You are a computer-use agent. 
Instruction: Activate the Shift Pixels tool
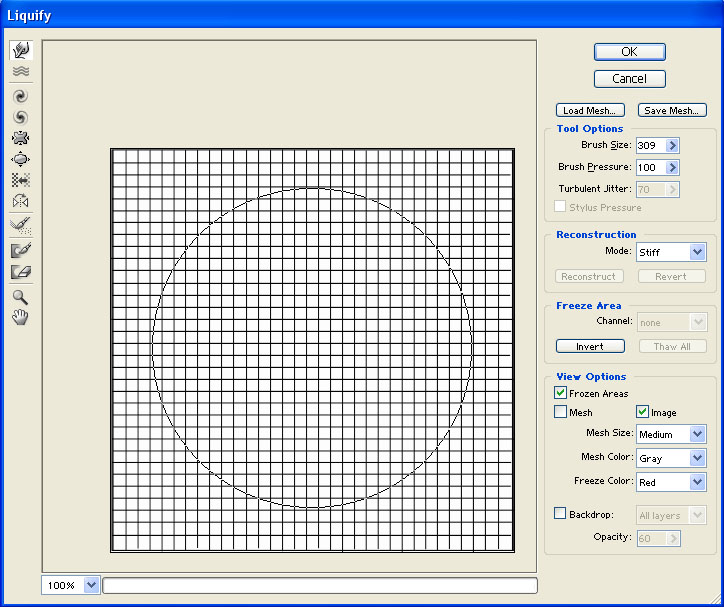(20, 180)
